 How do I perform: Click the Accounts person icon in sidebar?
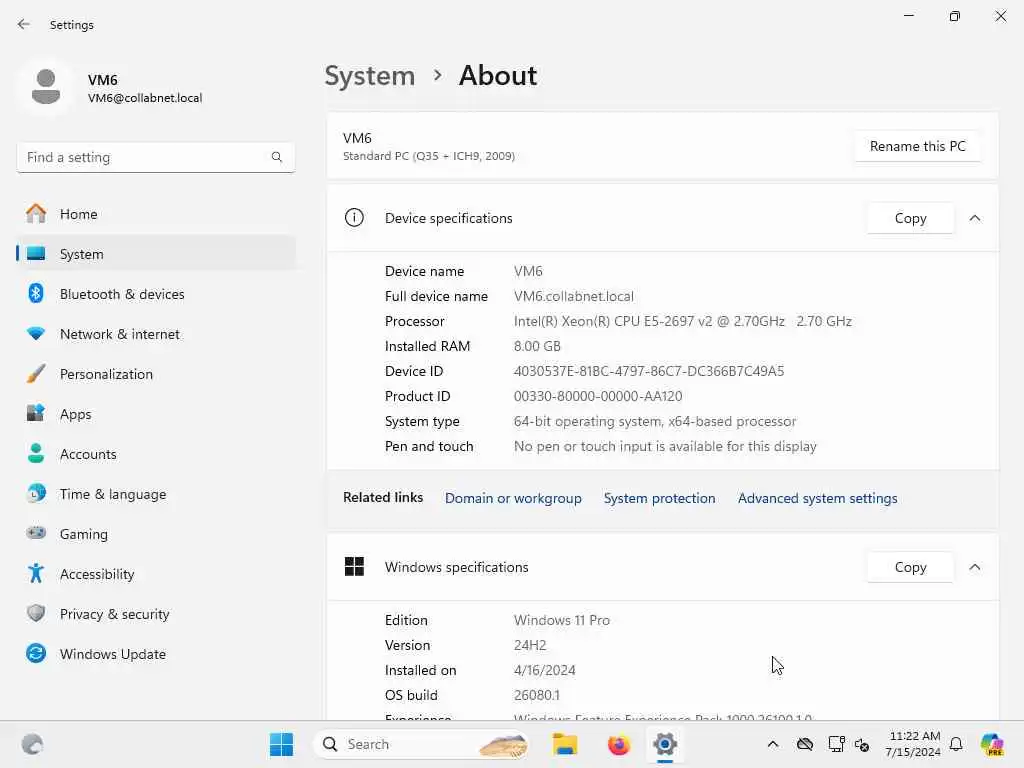pos(36,453)
